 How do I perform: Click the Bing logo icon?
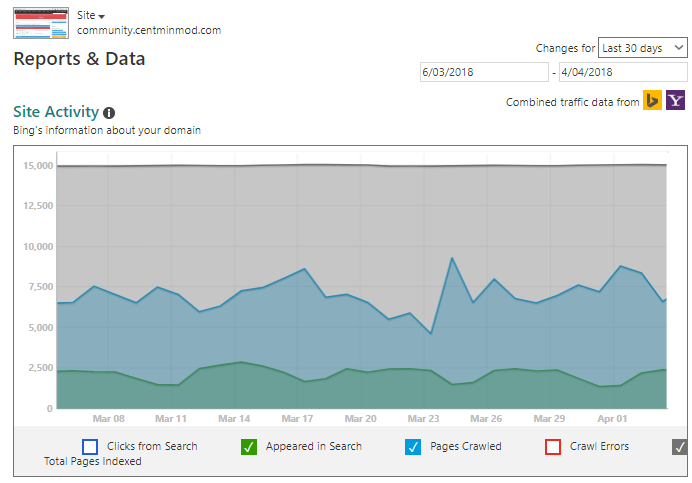tap(652, 100)
